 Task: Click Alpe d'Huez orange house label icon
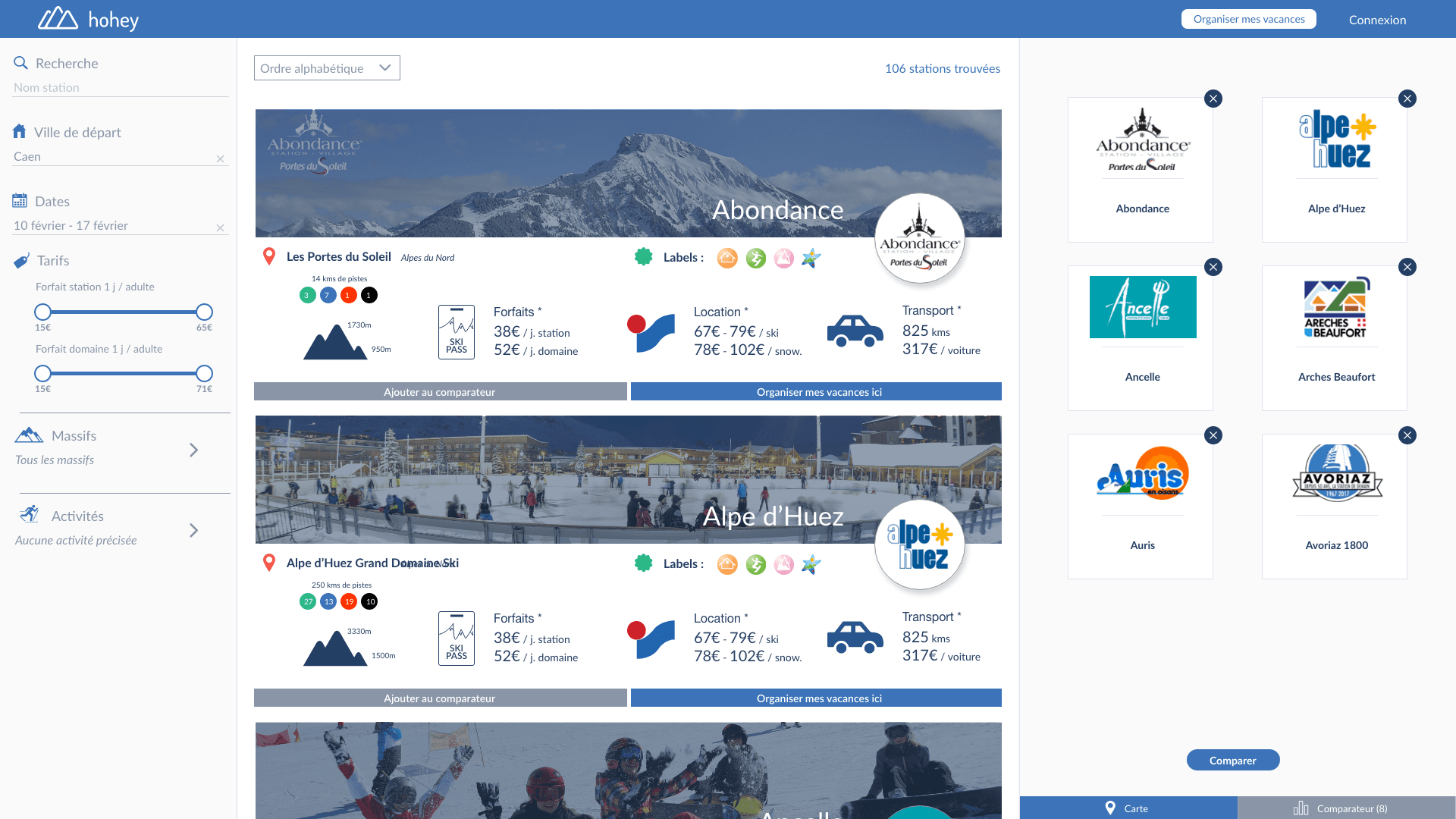pyautogui.click(x=727, y=564)
